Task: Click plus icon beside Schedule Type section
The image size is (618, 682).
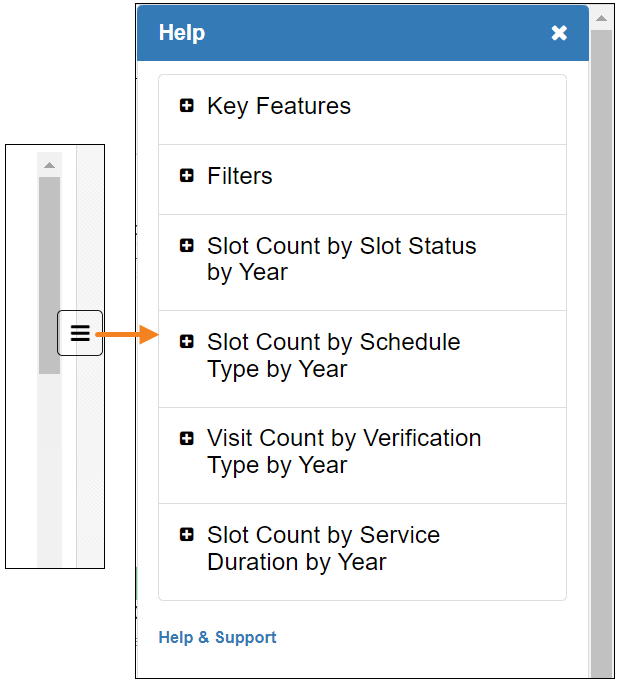Action: [187, 342]
